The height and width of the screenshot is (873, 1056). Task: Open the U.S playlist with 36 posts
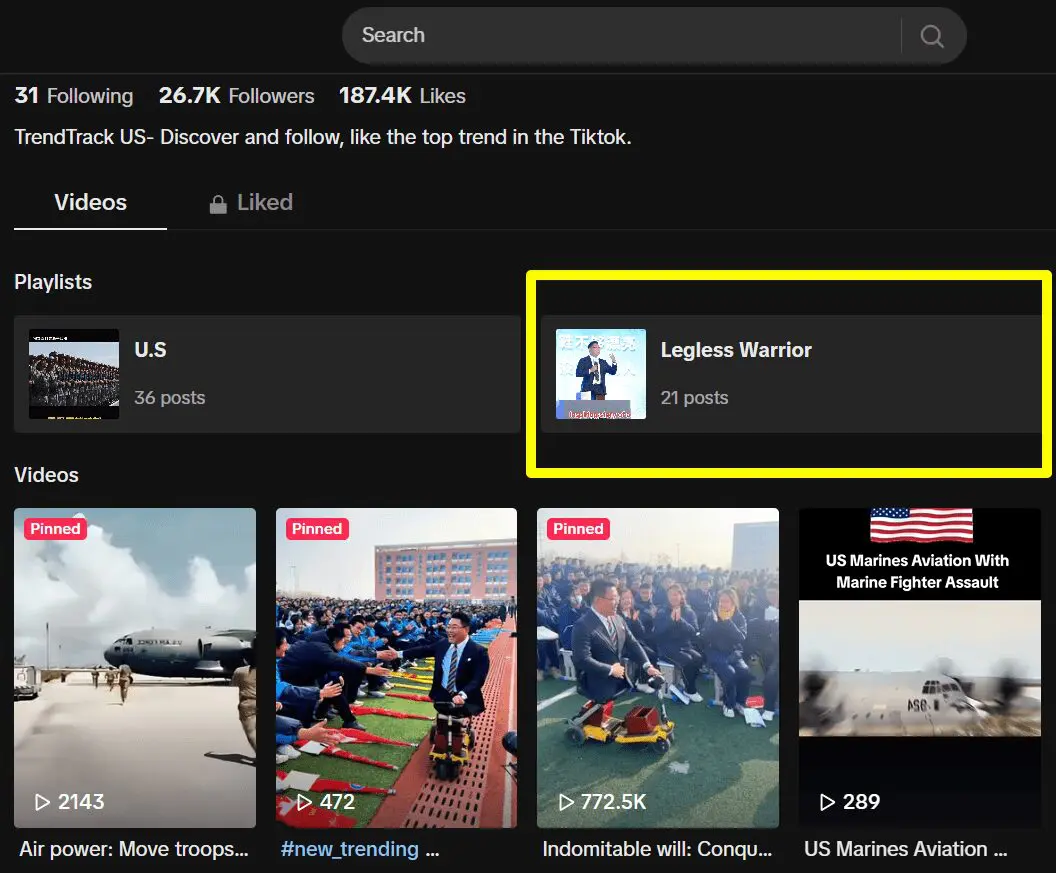coord(267,374)
